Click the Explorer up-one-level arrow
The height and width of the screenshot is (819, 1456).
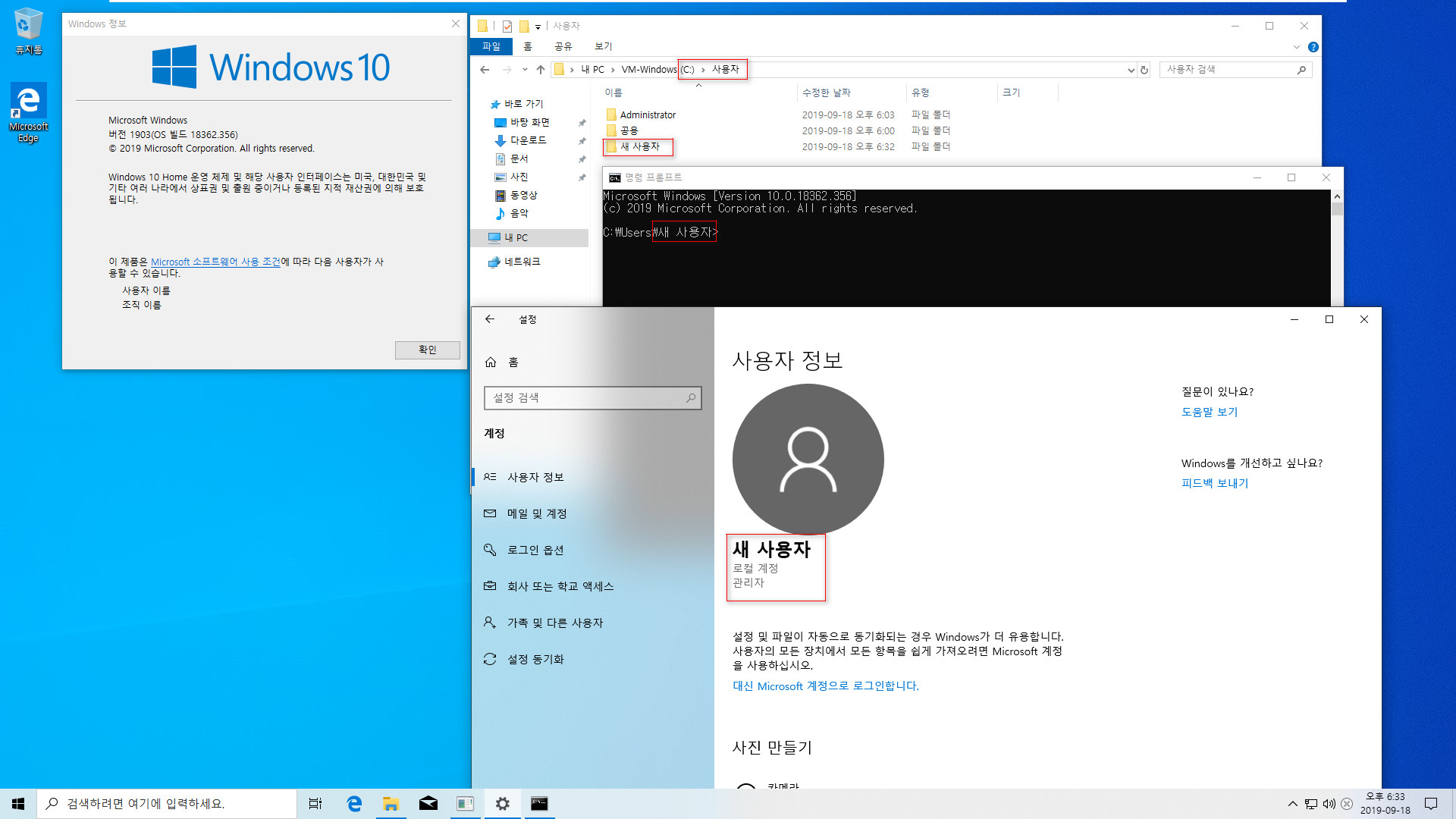coord(541,70)
